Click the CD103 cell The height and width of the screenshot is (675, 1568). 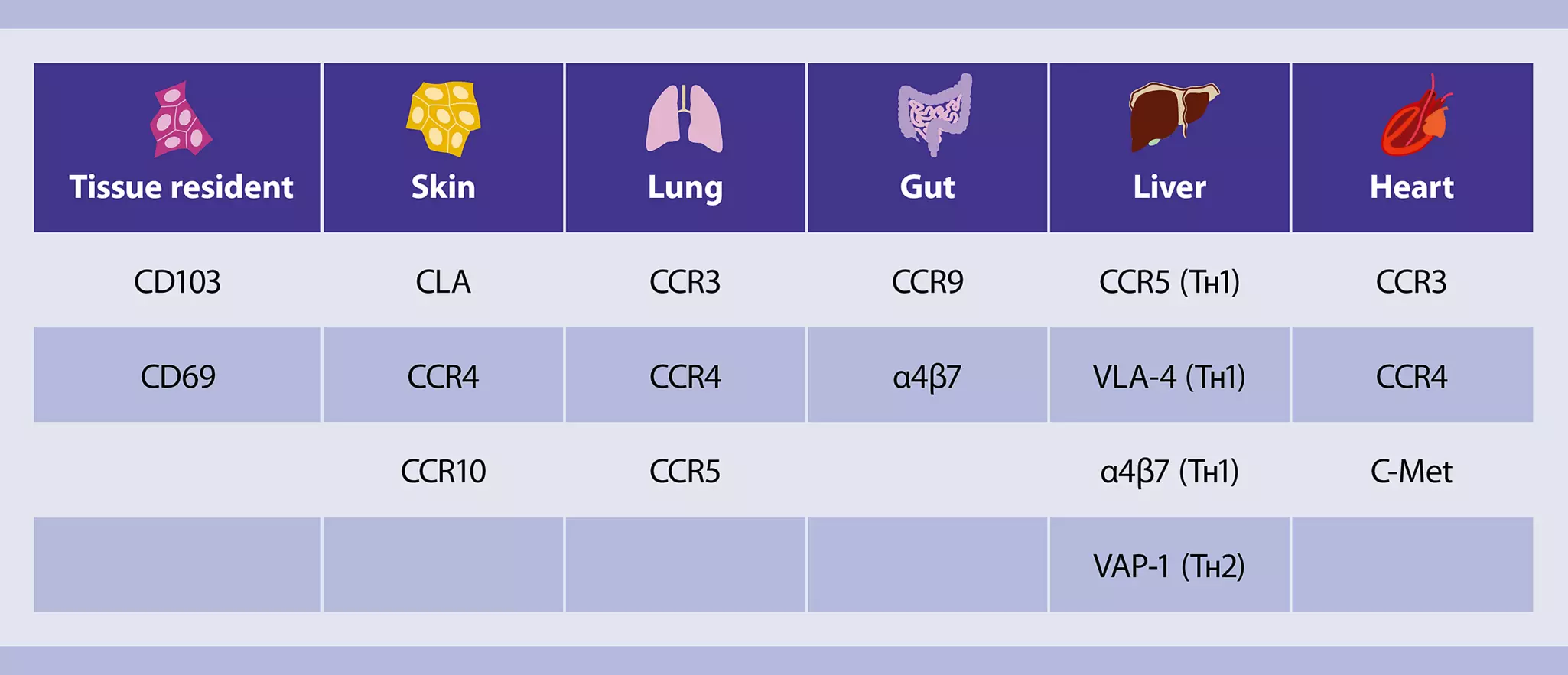point(177,282)
